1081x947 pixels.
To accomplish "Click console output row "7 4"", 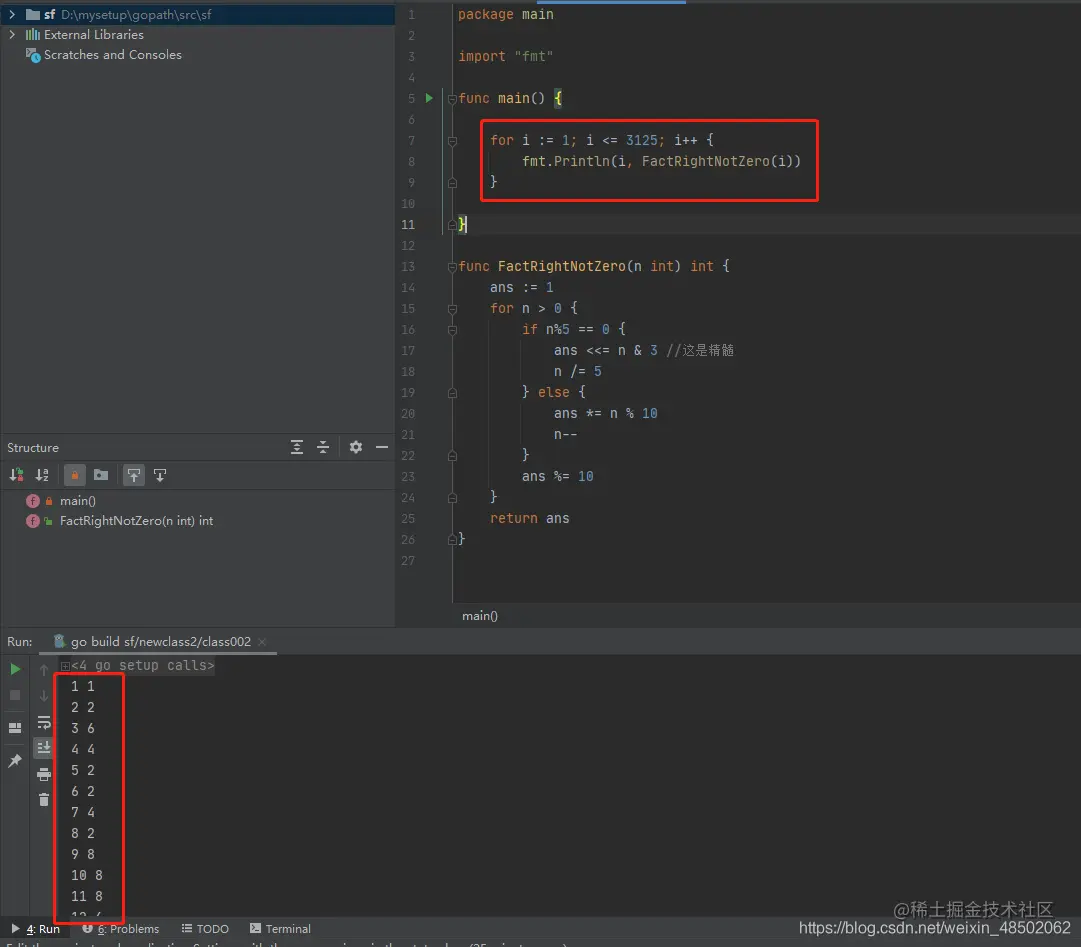I will (x=83, y=813).
